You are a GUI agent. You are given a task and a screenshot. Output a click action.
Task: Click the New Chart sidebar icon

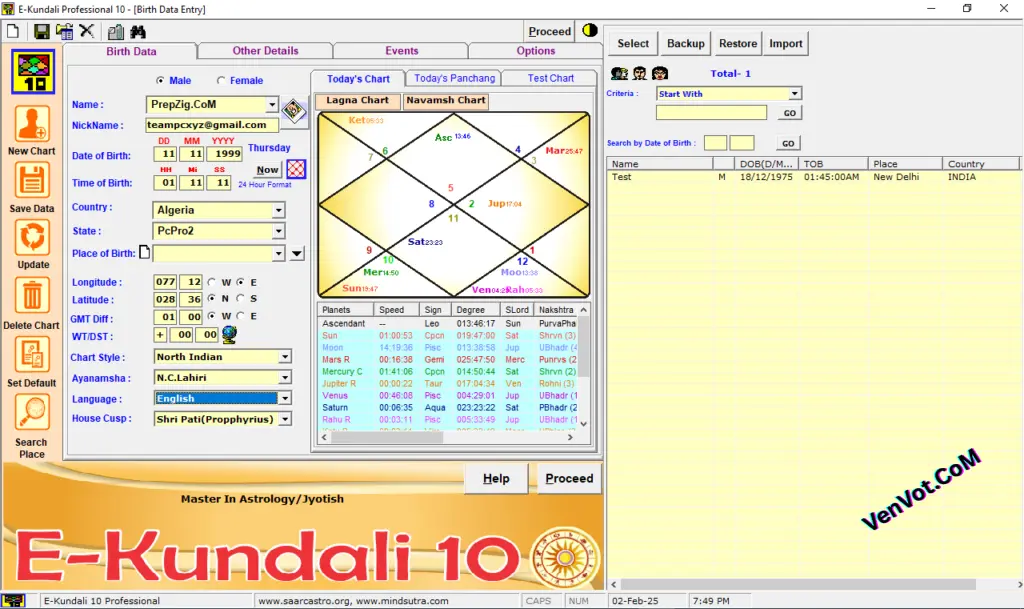point(31,124)
